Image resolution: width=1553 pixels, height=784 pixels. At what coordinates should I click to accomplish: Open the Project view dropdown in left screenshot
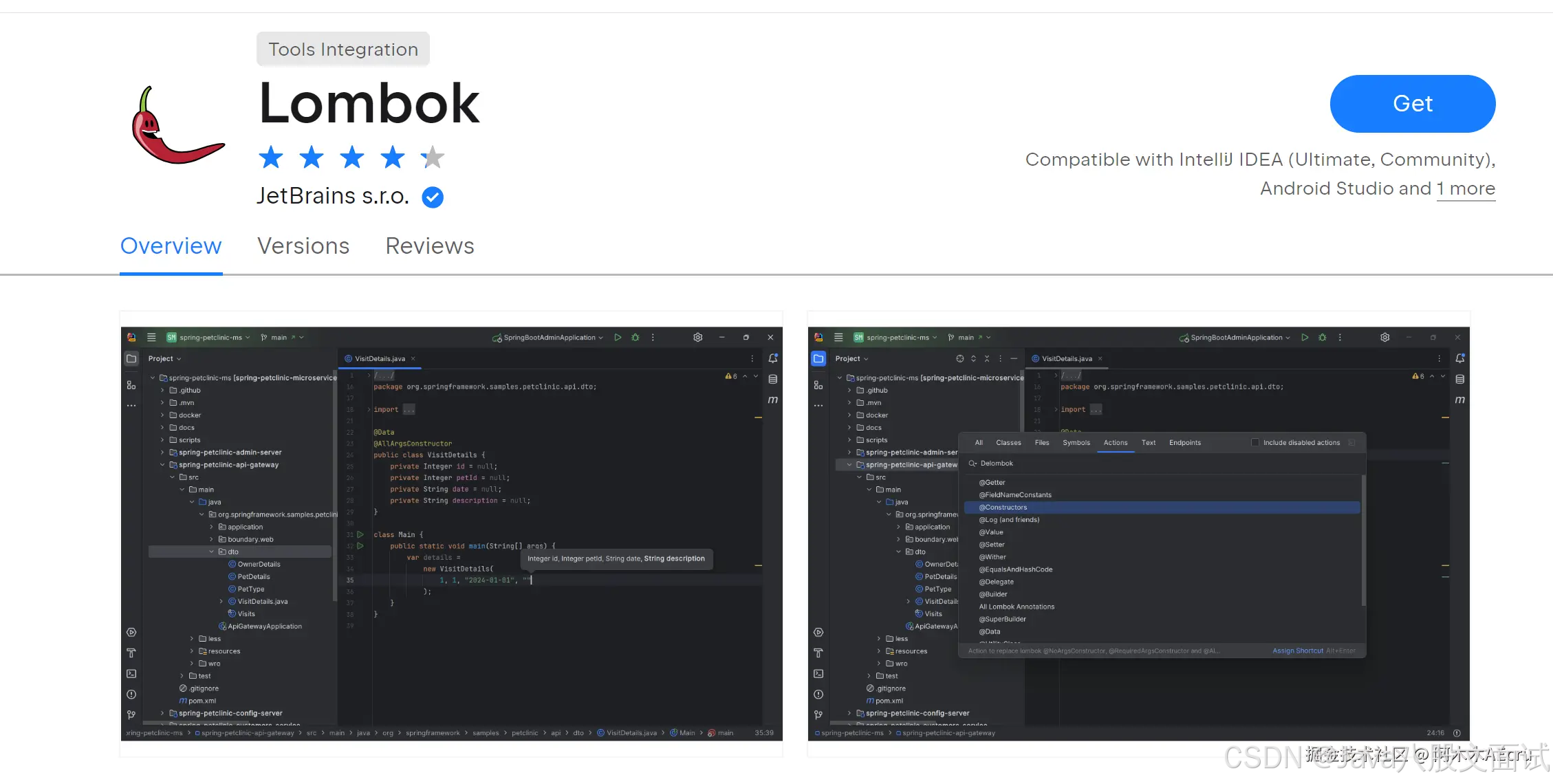164,359
